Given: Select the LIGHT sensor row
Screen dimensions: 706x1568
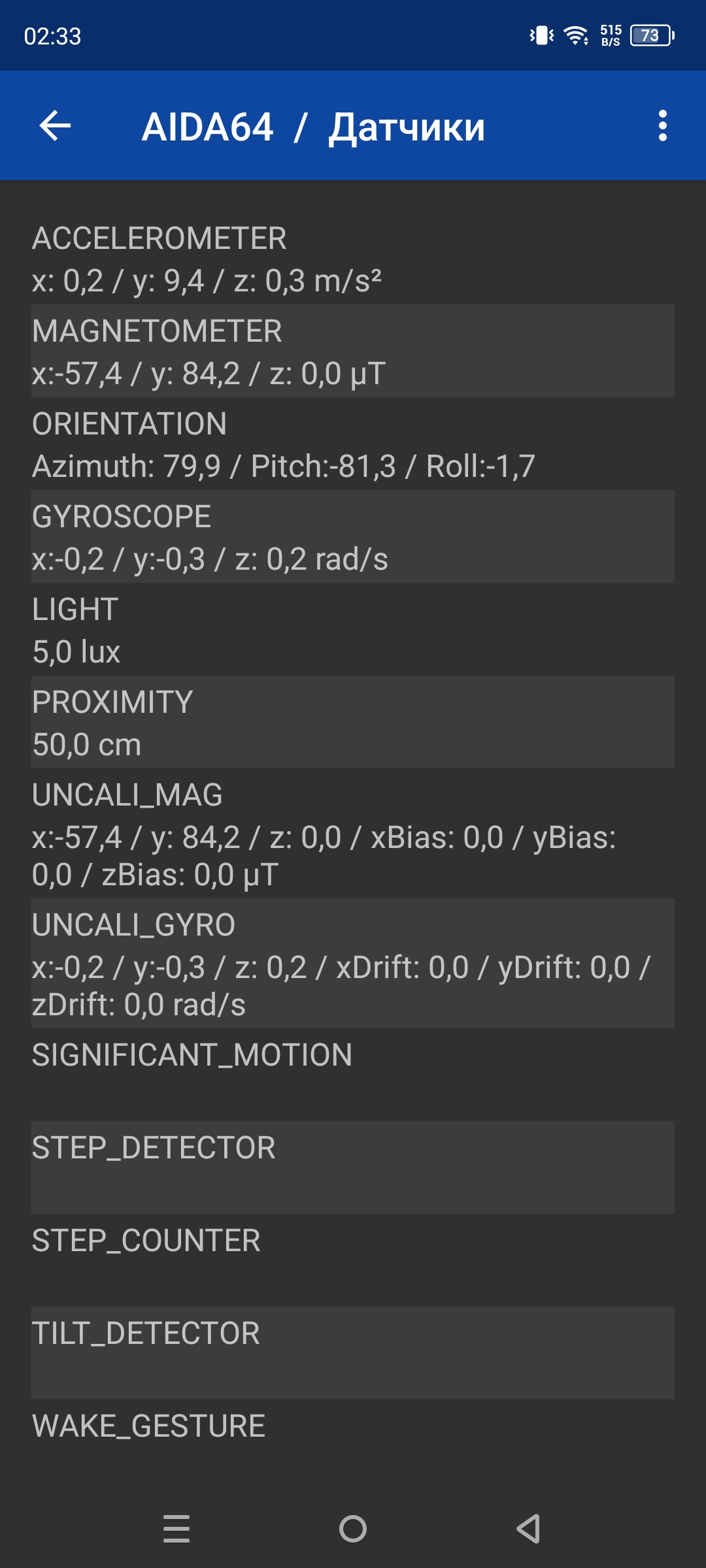Looking at the screenshot, I should coord(353,630).
